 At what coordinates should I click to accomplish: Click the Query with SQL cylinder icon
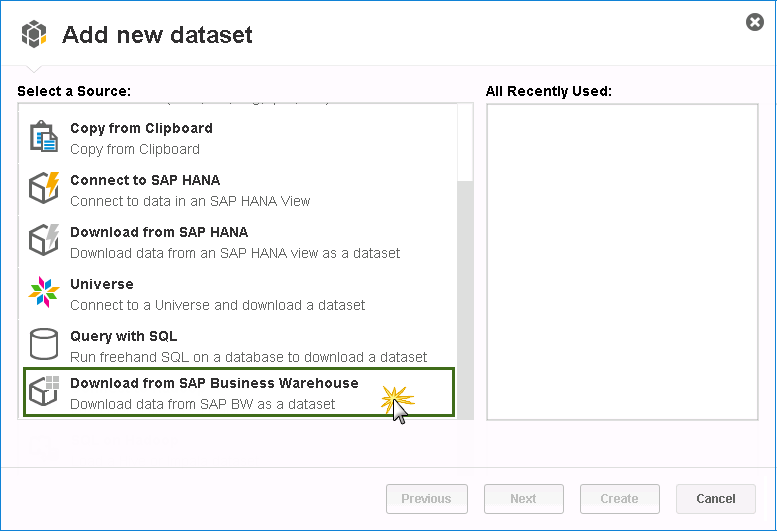[x=44, y=344]
